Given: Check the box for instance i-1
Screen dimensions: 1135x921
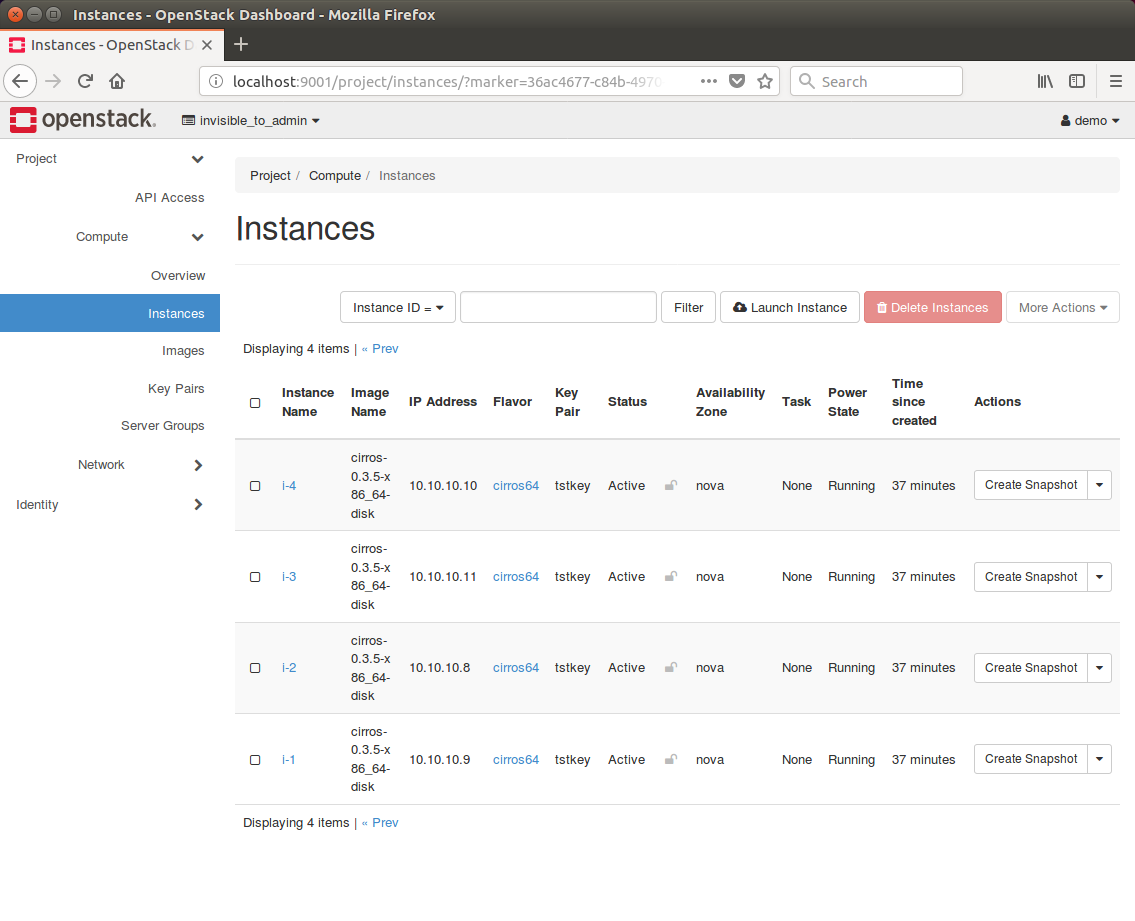Looking at the screenshot, I should tap(255, 760).
